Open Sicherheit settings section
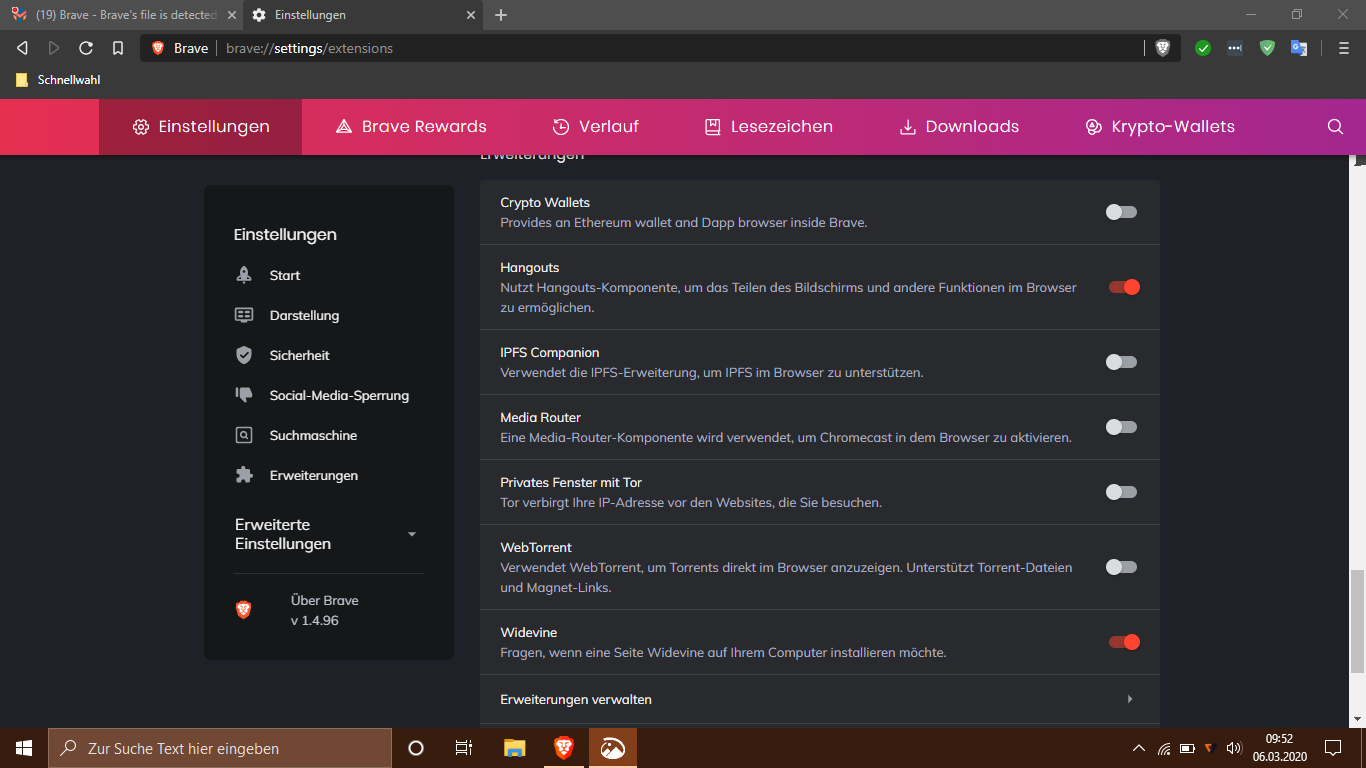The width and height of the screenshot is (1366, 768). click(299, 355)
